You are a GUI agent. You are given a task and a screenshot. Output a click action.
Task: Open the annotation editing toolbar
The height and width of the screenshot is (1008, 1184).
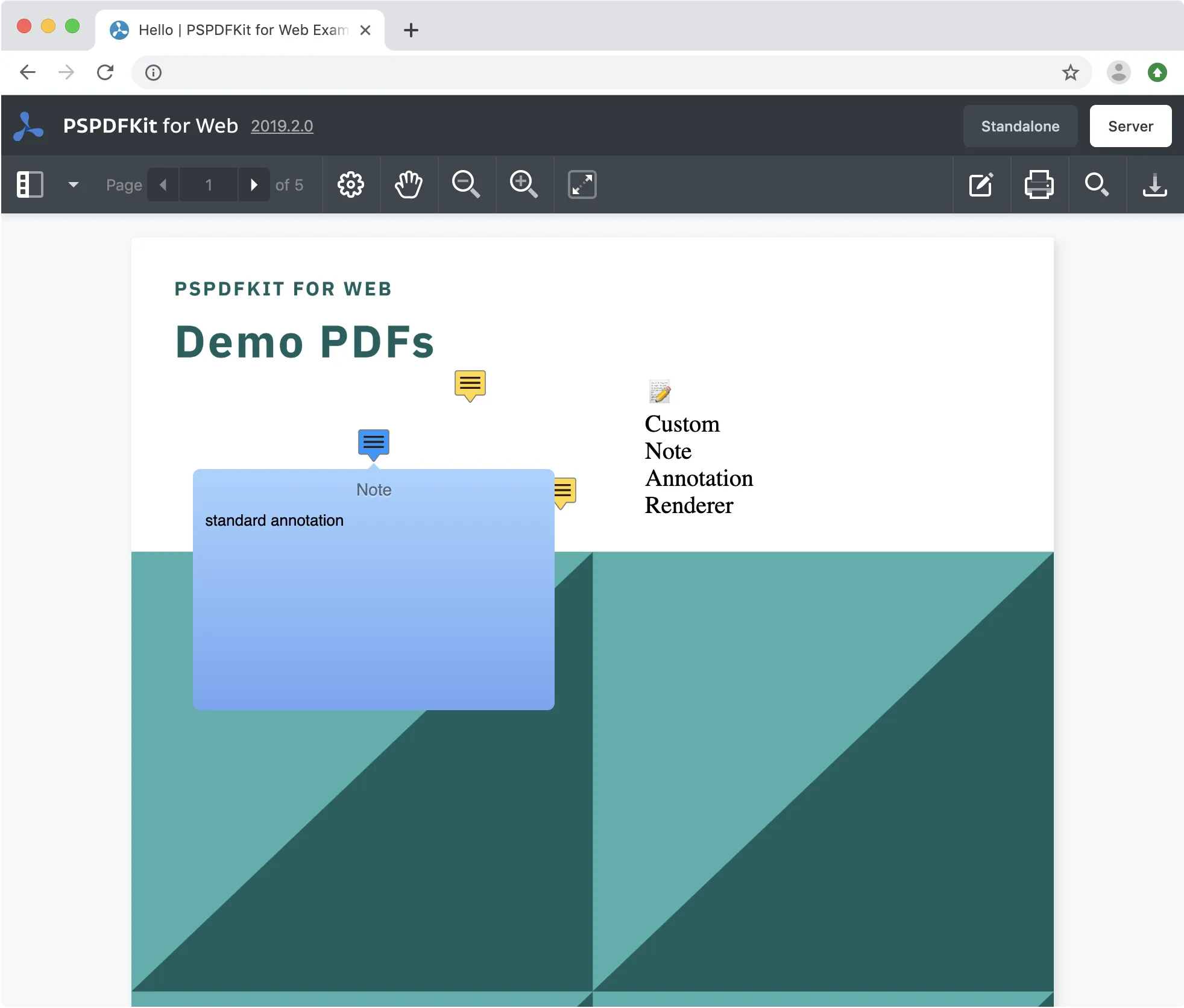tap(981, 184)
